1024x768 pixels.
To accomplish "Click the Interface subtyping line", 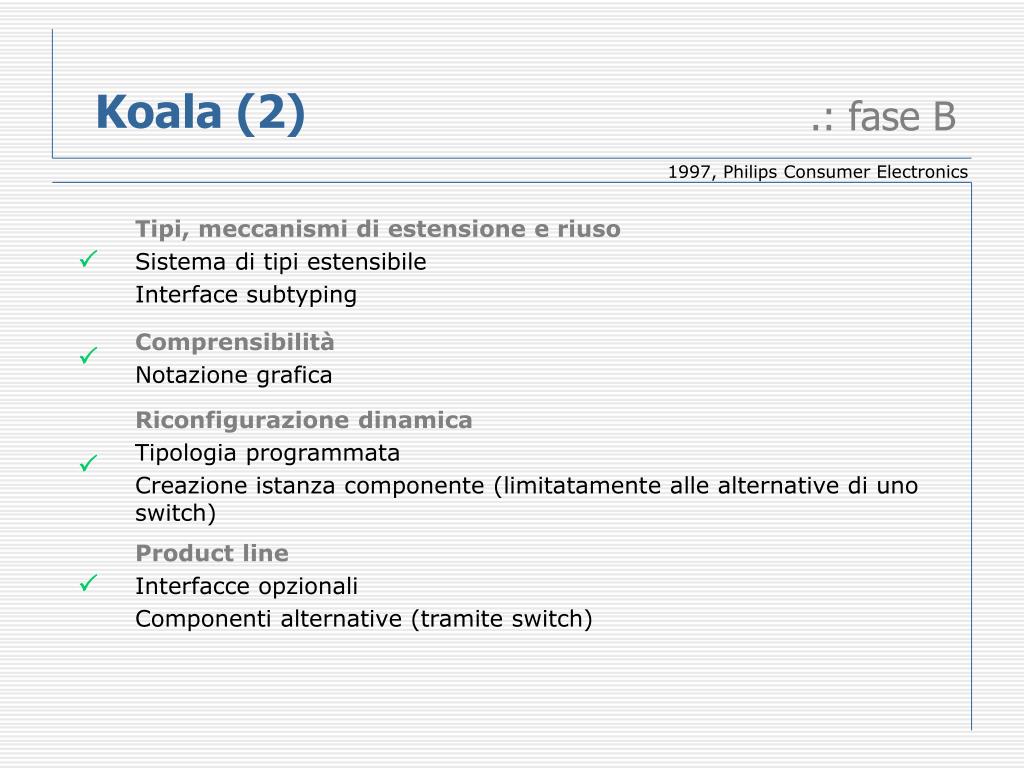I will coord(246,295).
